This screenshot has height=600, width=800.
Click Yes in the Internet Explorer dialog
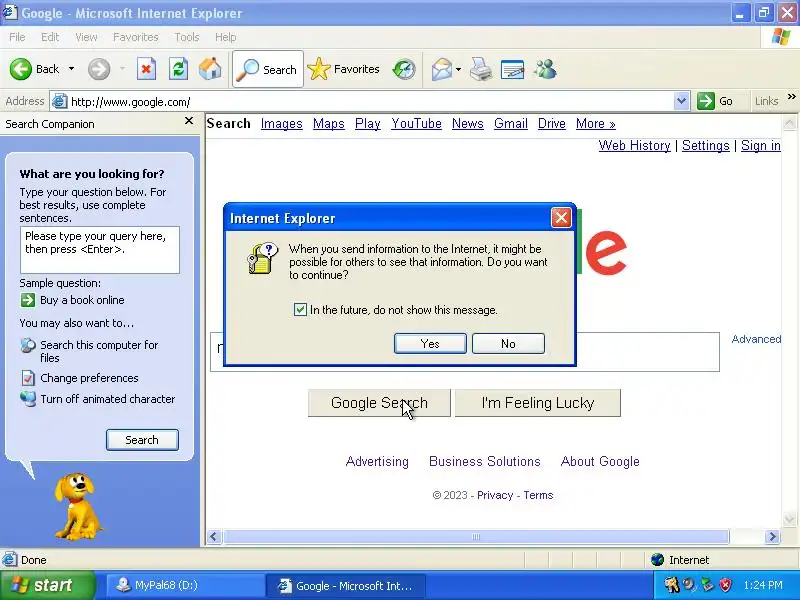pos(430,343)
